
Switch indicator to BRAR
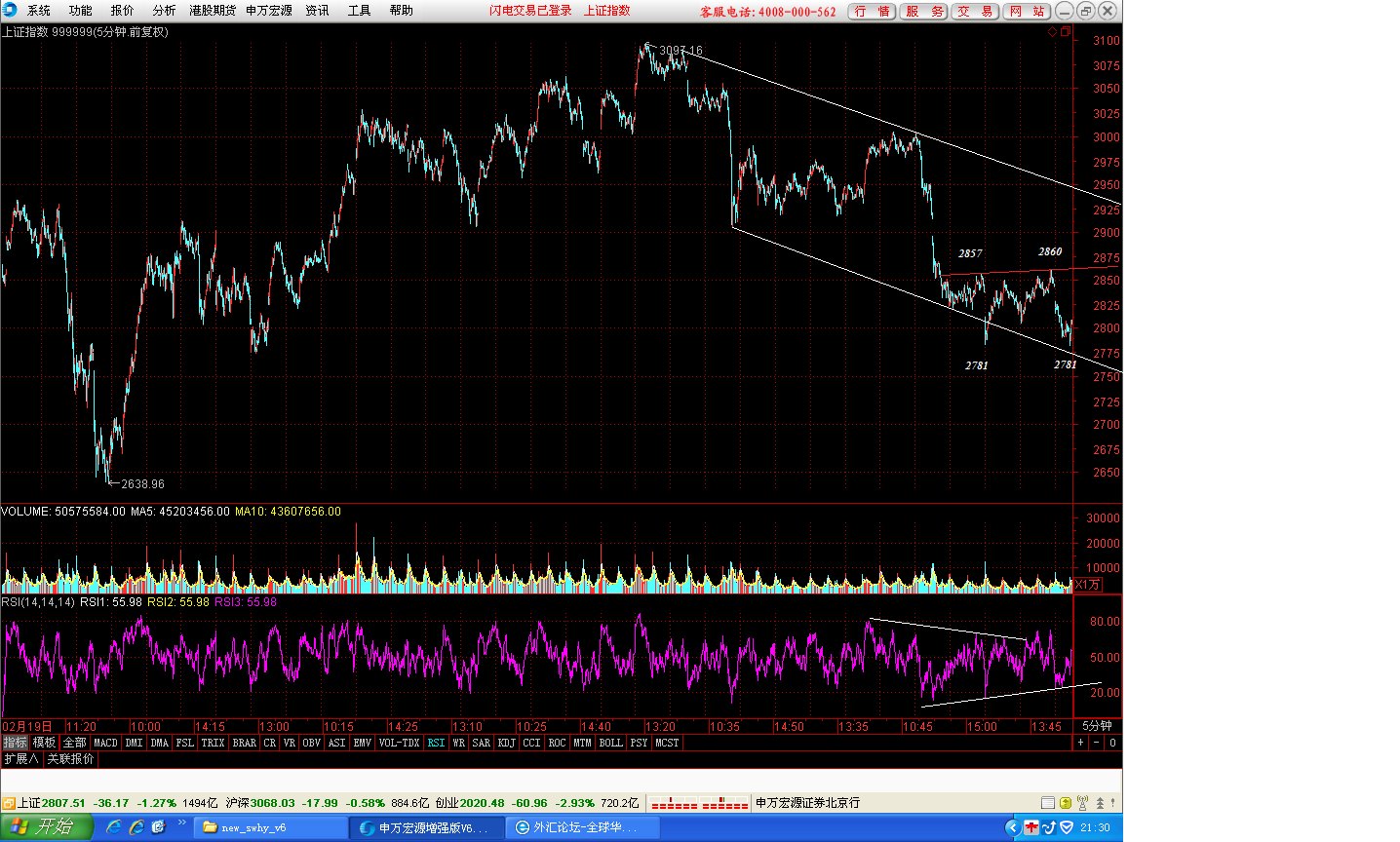click(x=245, y=743)
